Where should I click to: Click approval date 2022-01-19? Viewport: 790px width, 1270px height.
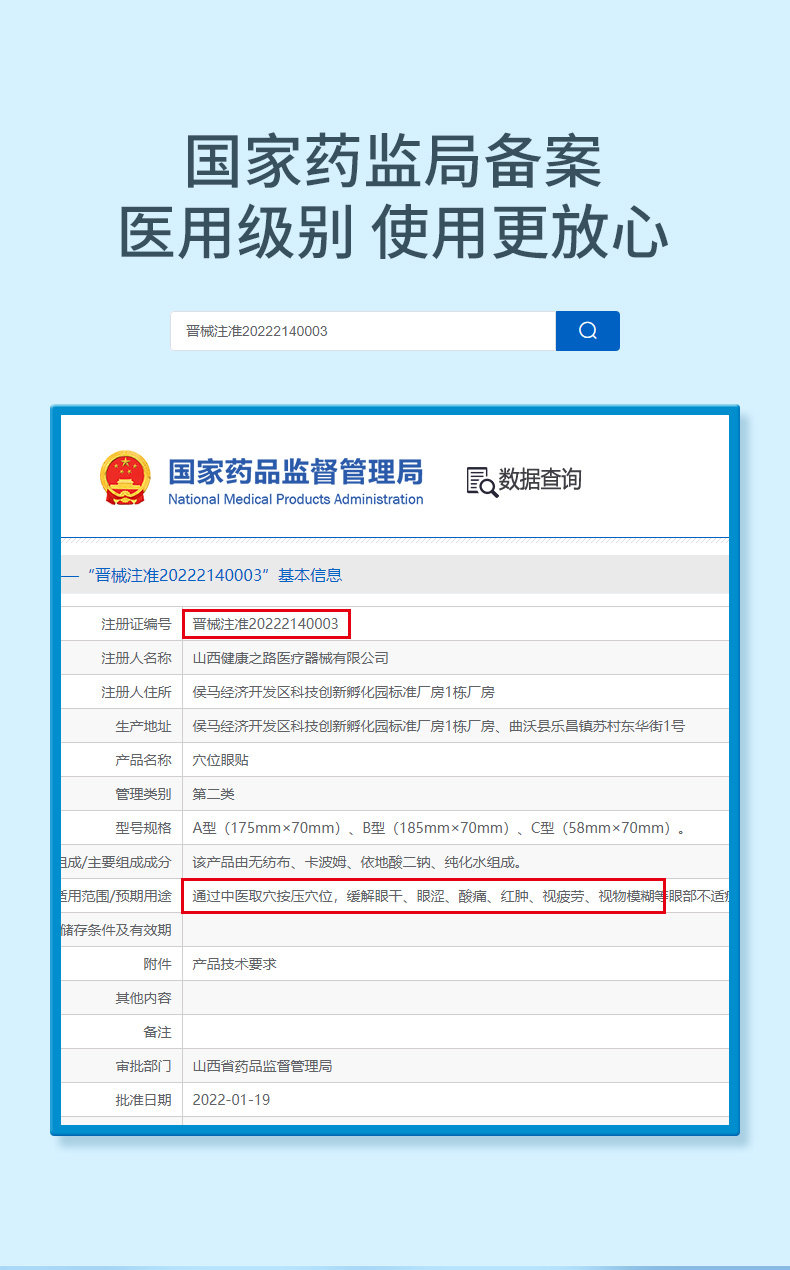point(231,1100)
